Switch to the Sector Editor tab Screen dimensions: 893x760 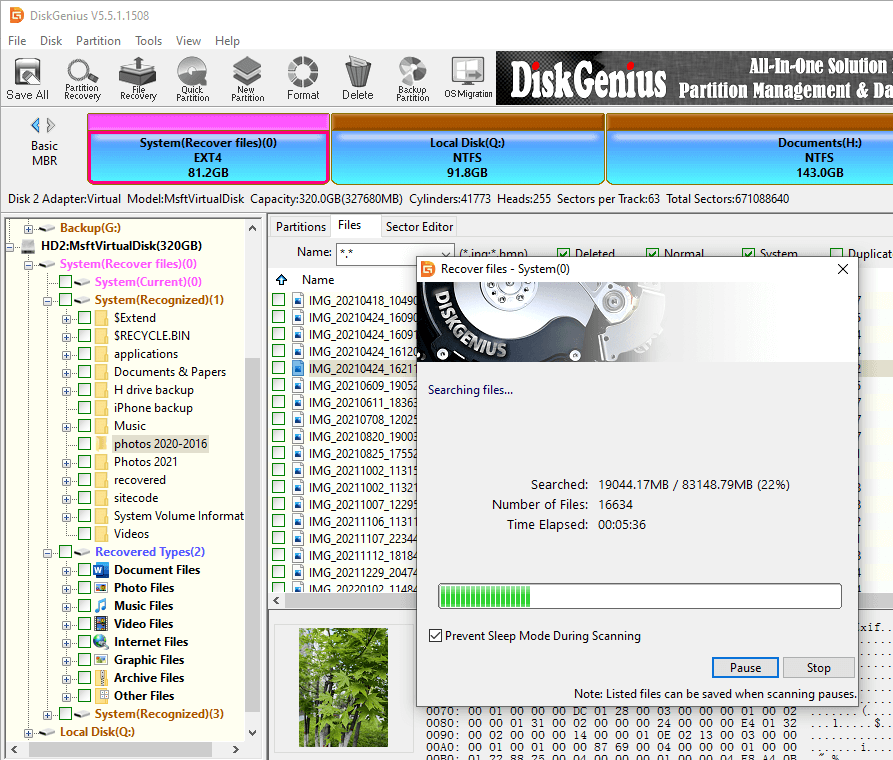[x=419, y=227]
